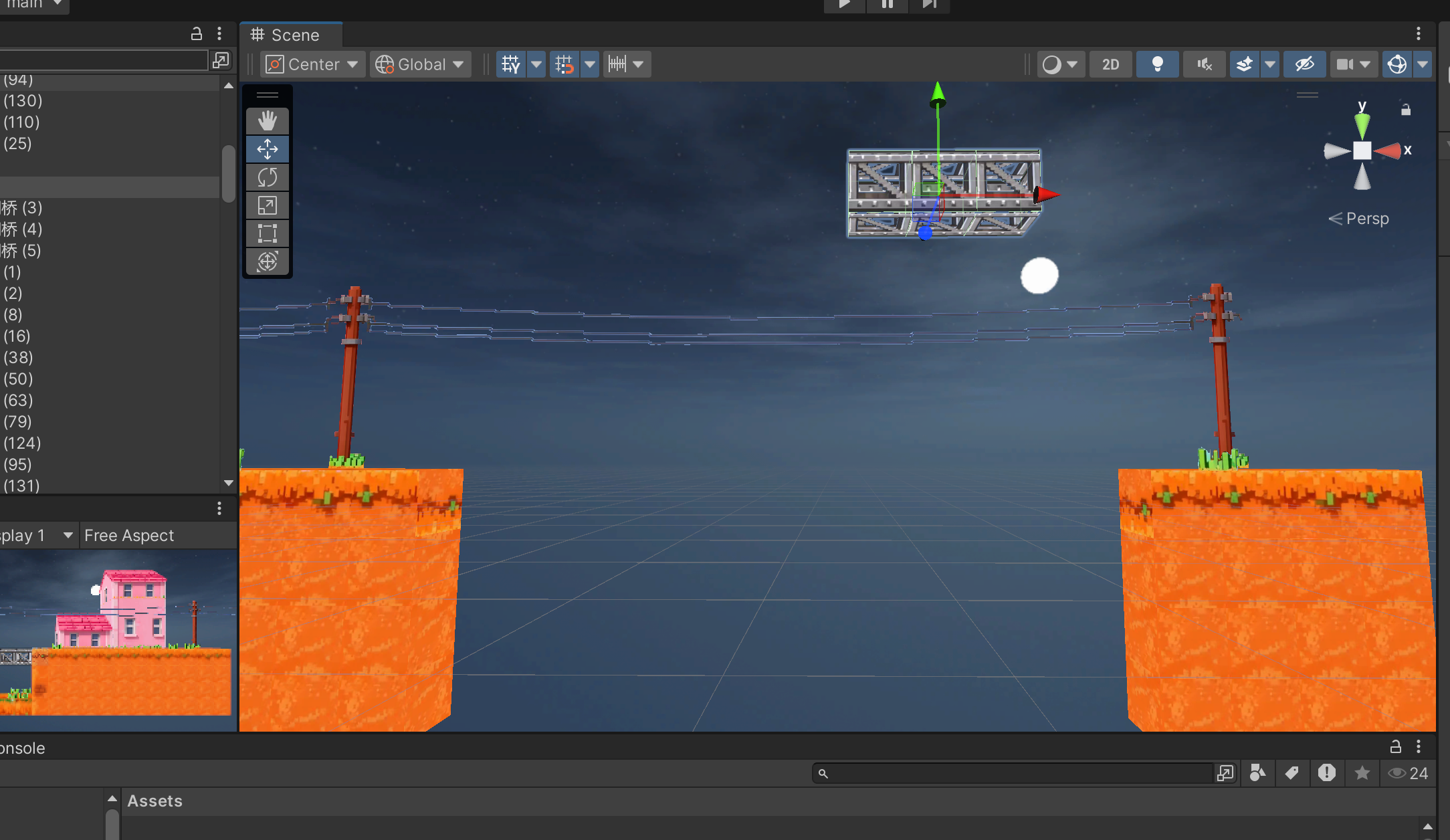Click the red X axis gizmo cone

pos(1388,150)
